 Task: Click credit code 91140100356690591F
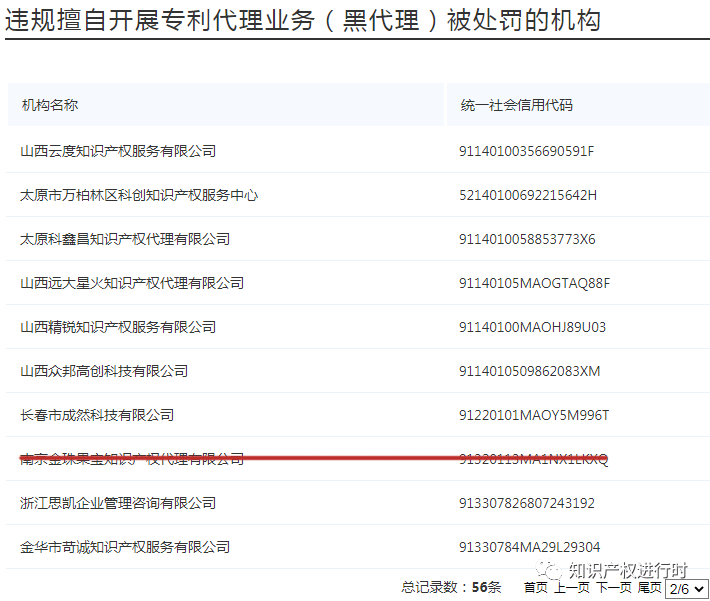(x=526, y=151)
